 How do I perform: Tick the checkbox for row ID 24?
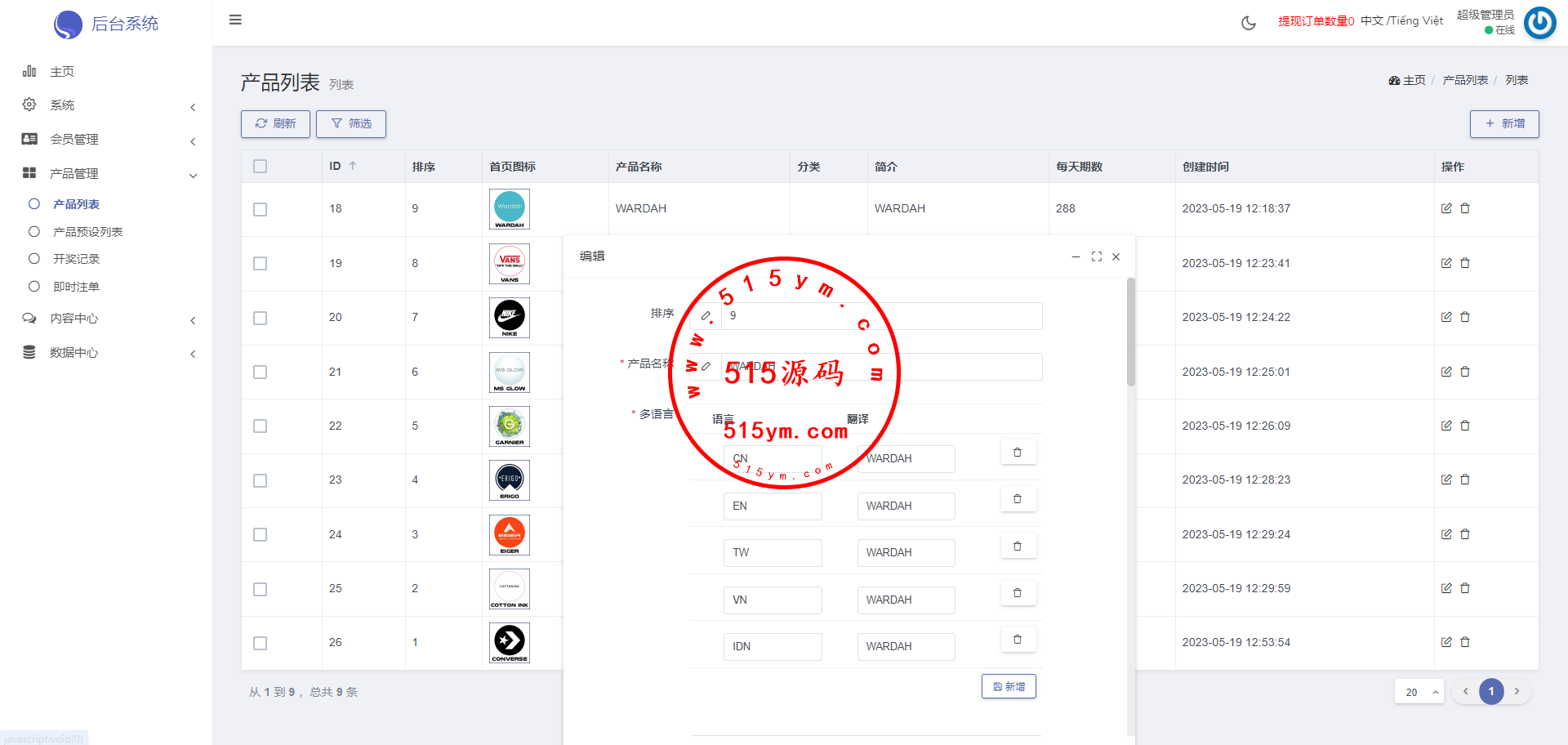[261, 535]
